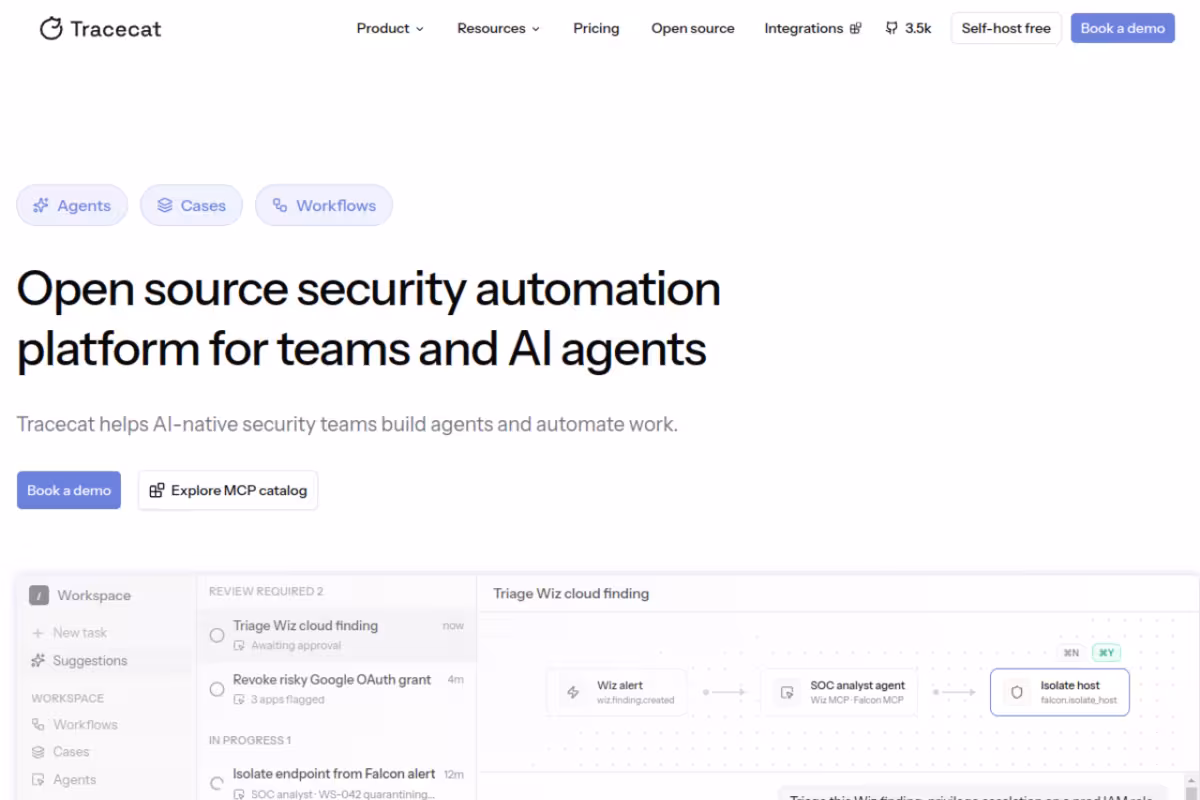Click the Self-host free button
This screenshot has width=1200, height=800.
[1006, 28]
